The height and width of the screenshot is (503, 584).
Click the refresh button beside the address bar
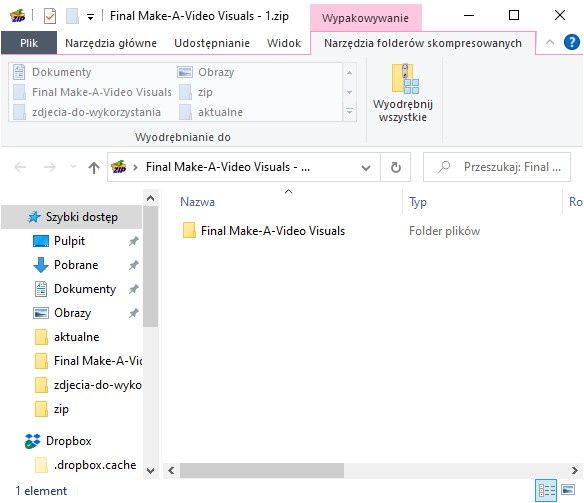click(396, 167)
